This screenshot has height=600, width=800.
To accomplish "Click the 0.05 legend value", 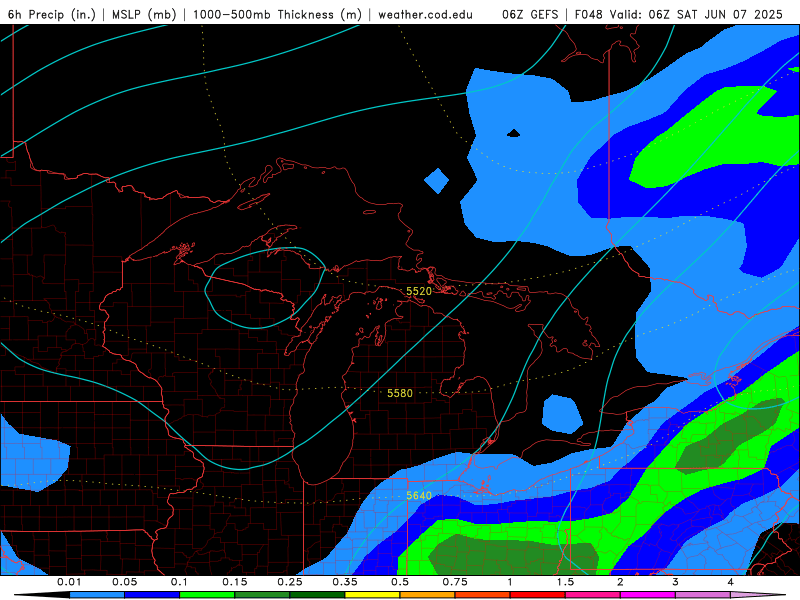I will click(124, 582).
